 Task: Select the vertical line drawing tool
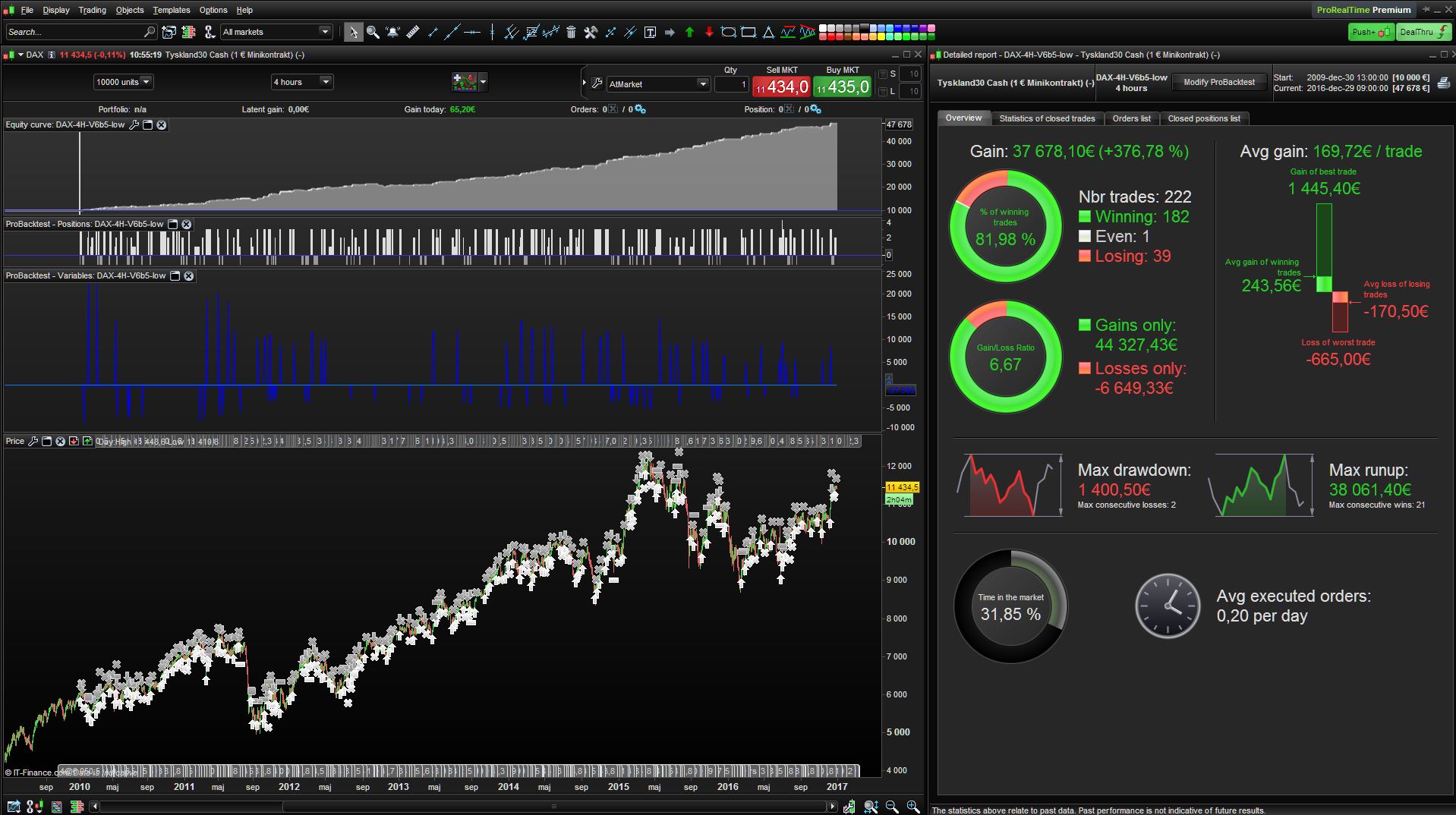[492, 32]
